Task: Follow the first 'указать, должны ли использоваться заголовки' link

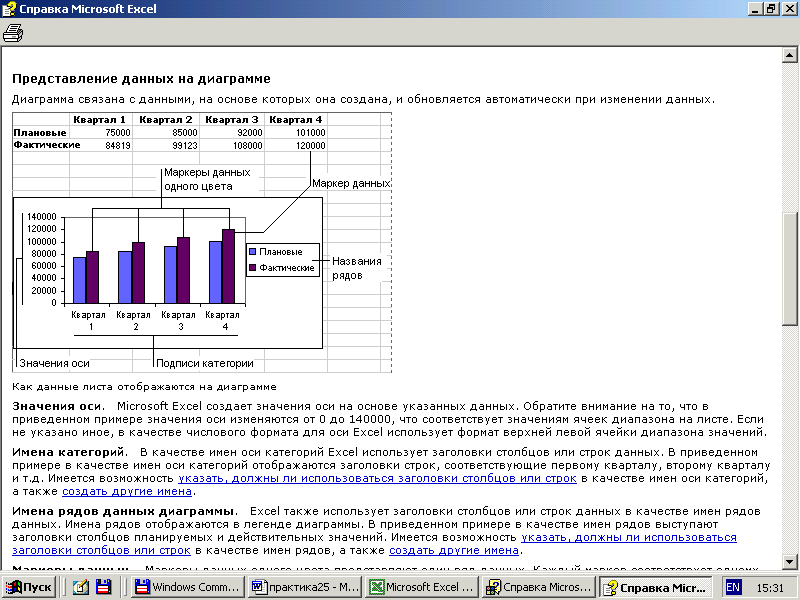Action: [x=377, y=479]
